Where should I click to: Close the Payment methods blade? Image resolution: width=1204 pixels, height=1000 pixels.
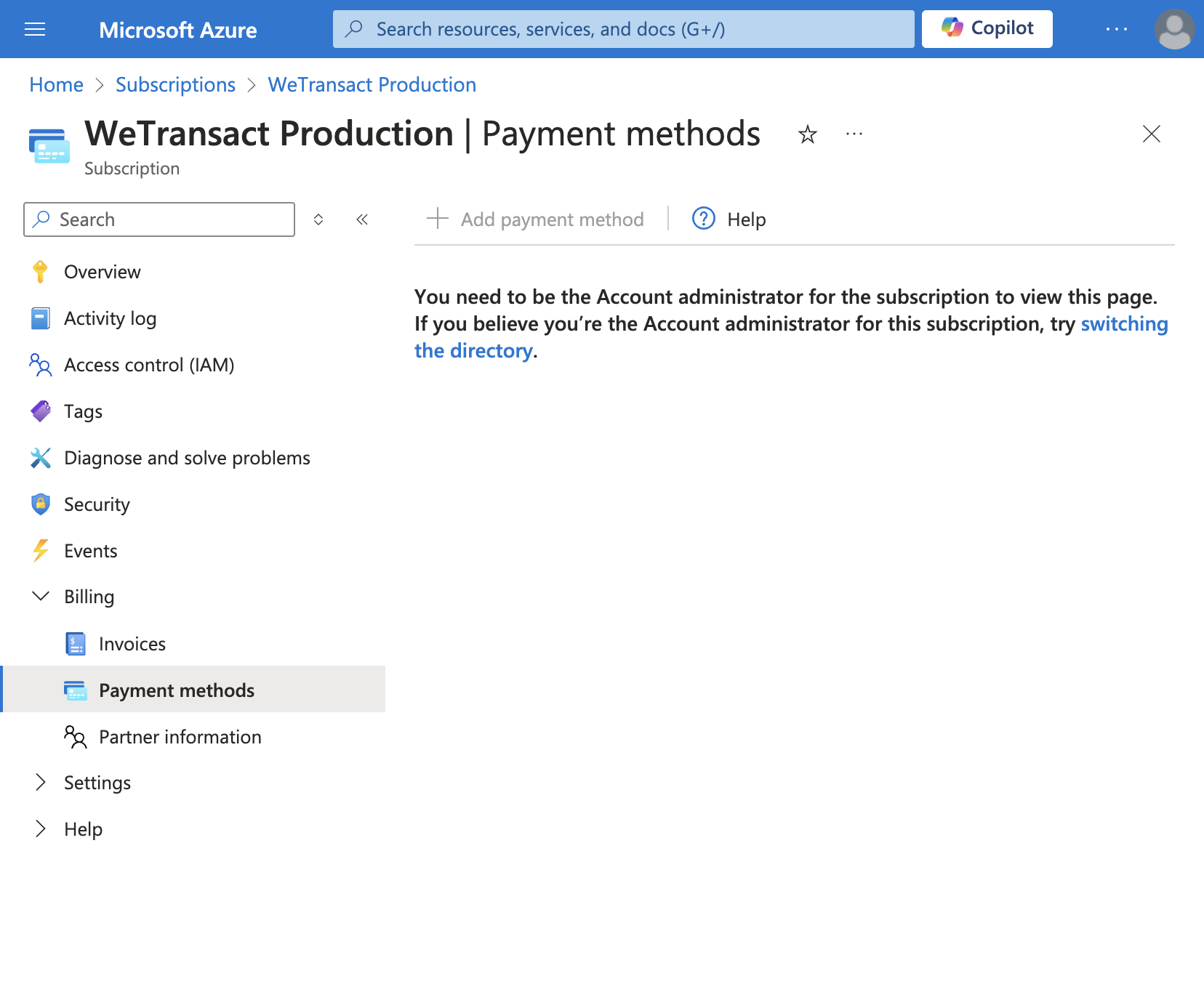[1151, 134]
